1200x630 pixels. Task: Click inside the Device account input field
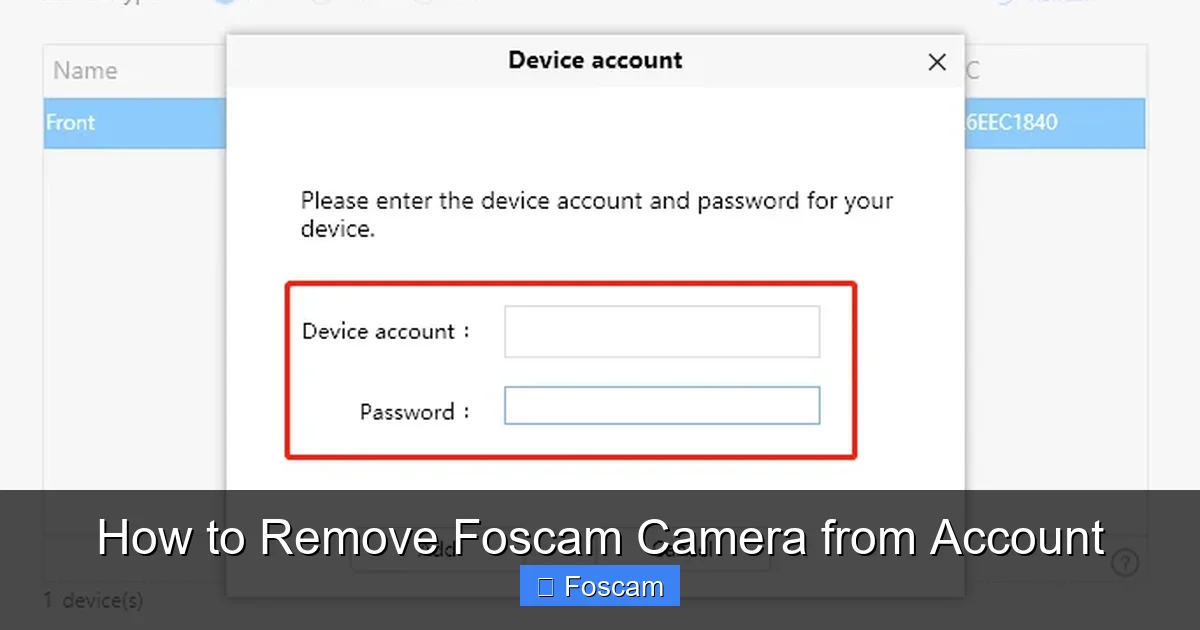[x=661, y=331]
